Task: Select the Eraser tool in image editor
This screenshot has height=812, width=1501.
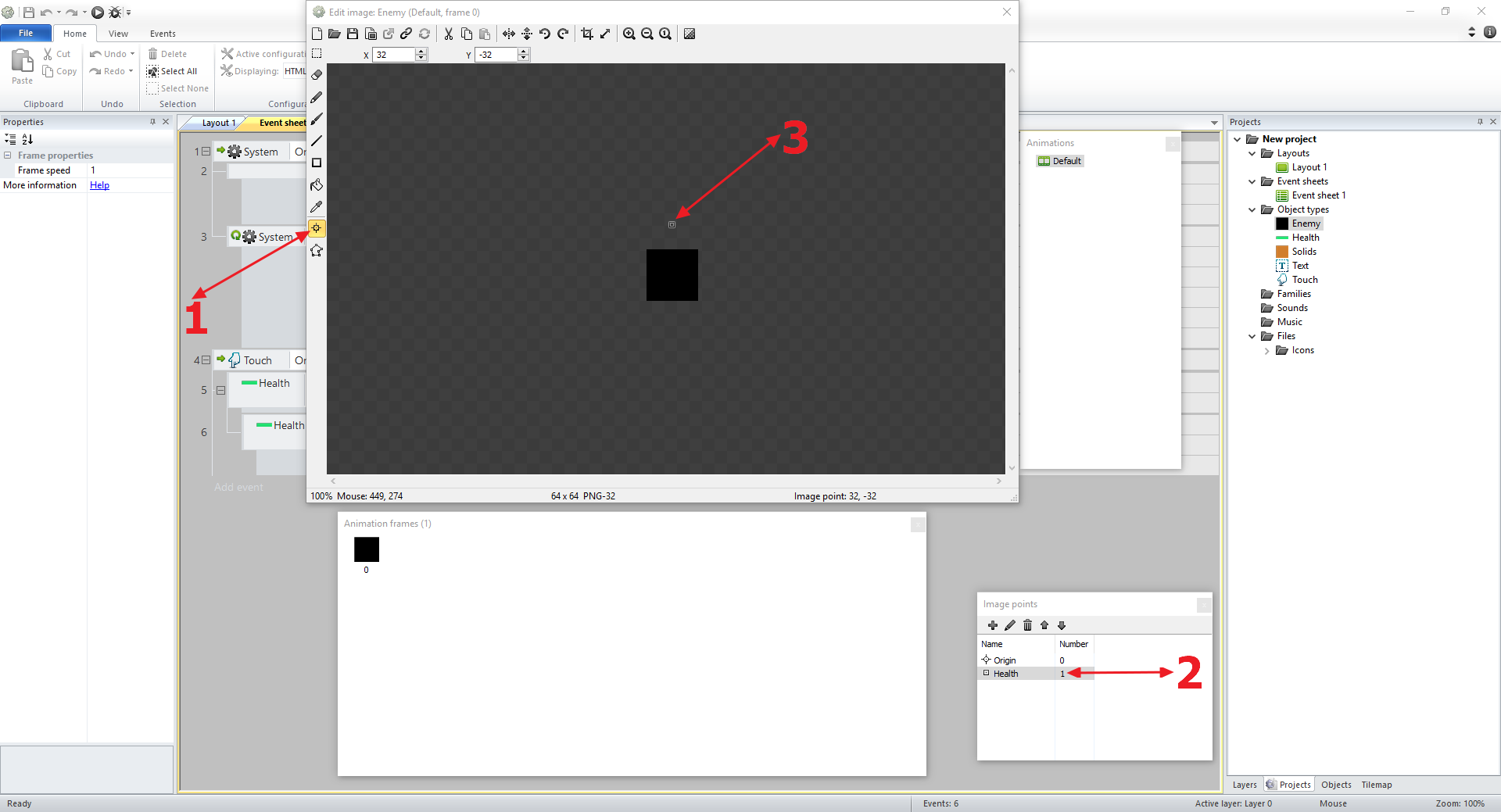Action: [317, 75]
